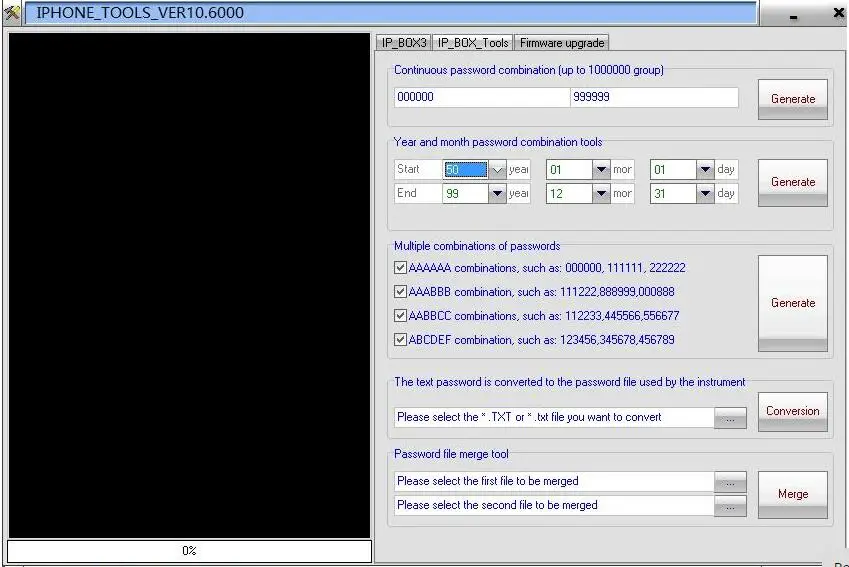Open the Start day dropdown
The width and height of the screenshot is (849, 567).
click(x=705, y=170)
